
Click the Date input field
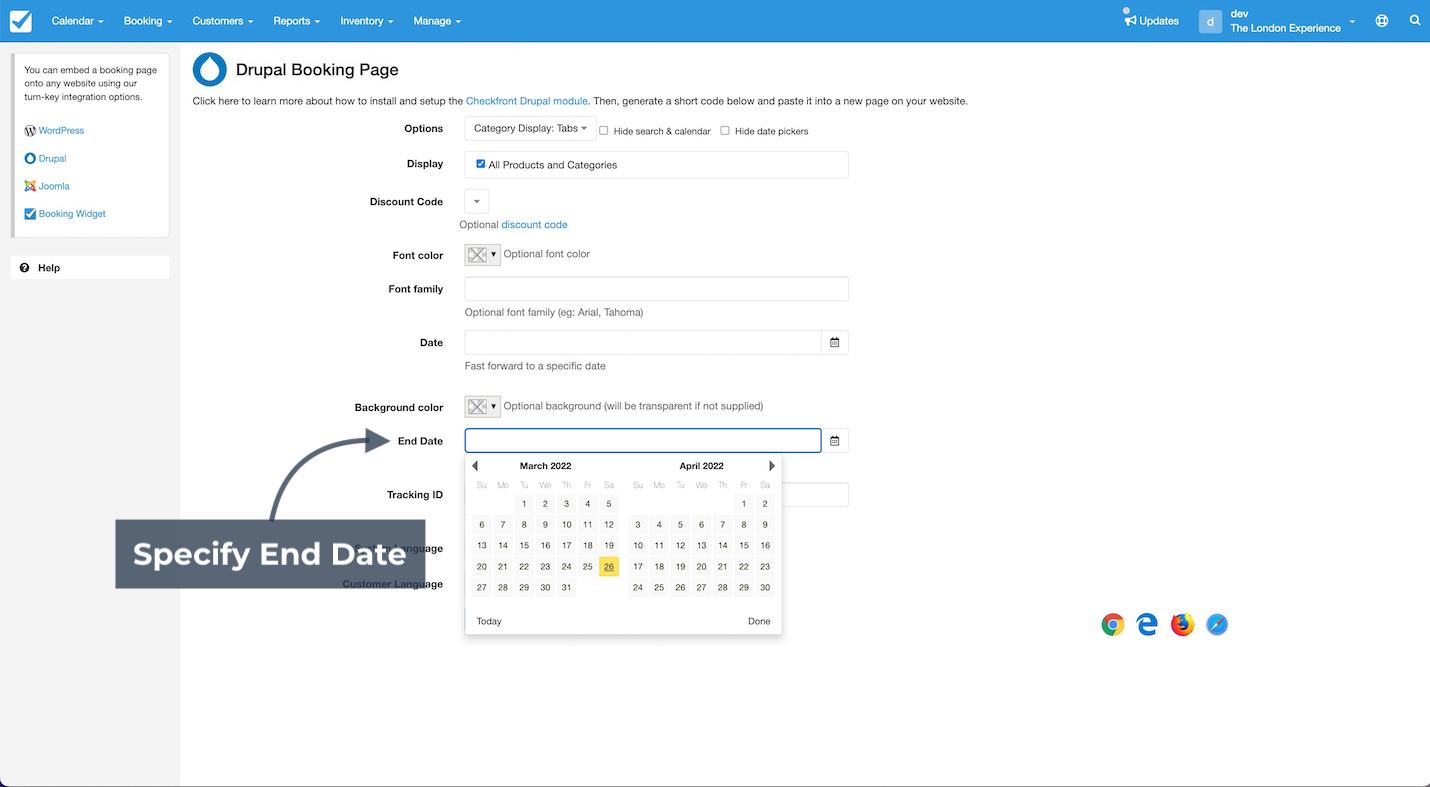tap(643, 342)
